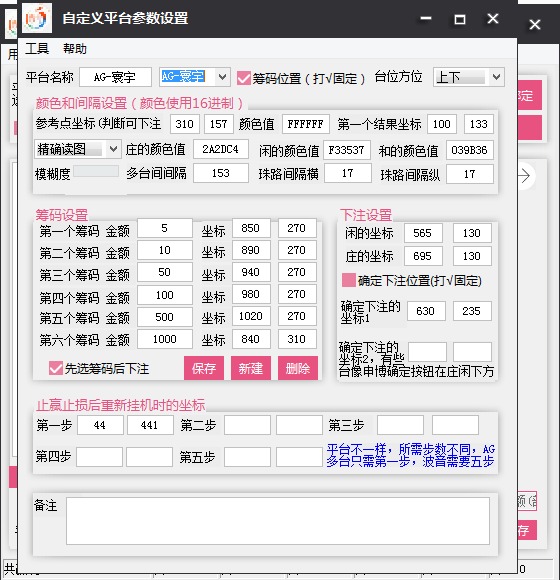The width and height of the screenshot is (560, 580).
Task: Open the 工具 menu
Action: pyautogui.click(x=37, y=48)
